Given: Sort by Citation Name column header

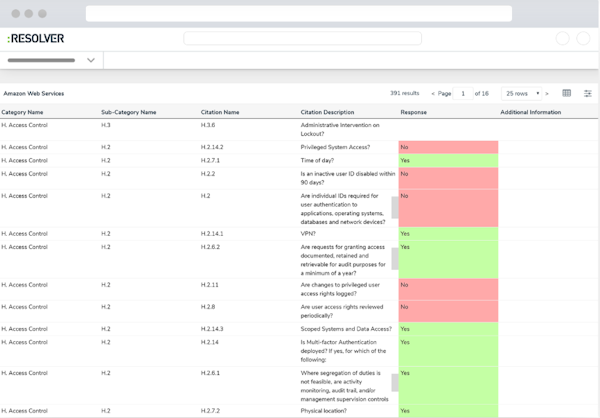Looking at the screenshot, I should 220,112.
